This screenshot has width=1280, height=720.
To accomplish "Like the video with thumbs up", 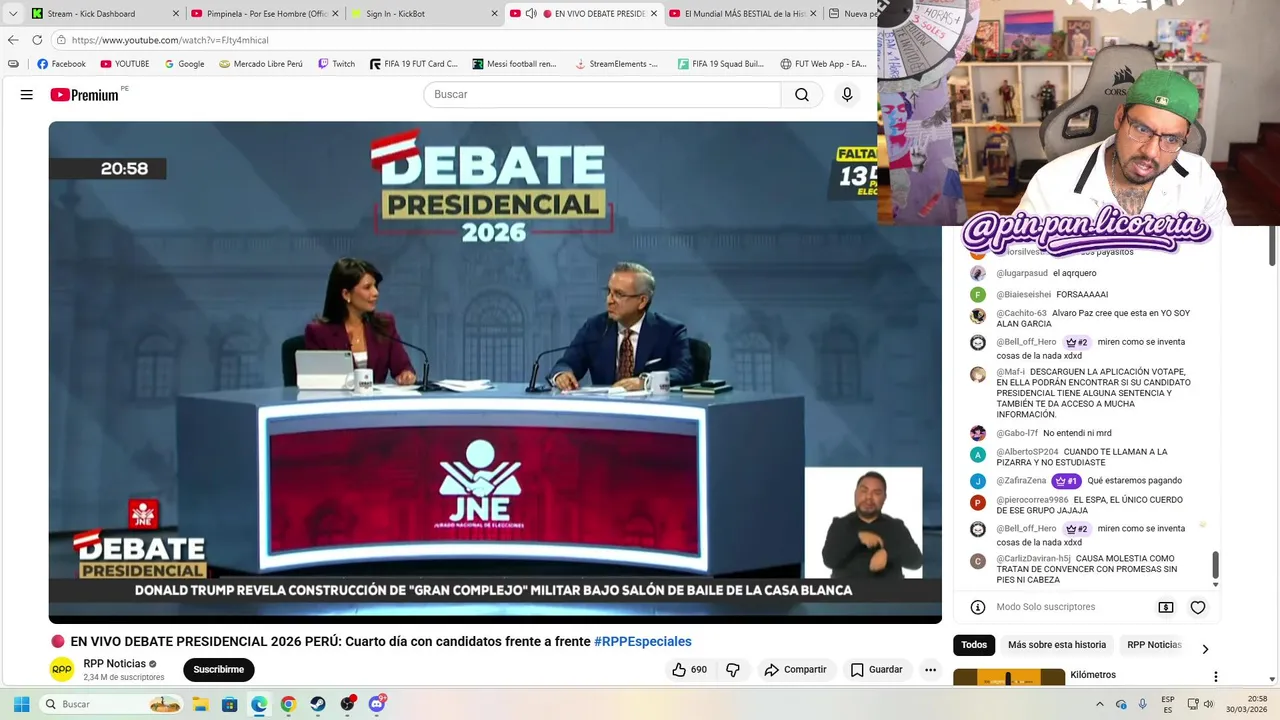I will pos(690,670).
